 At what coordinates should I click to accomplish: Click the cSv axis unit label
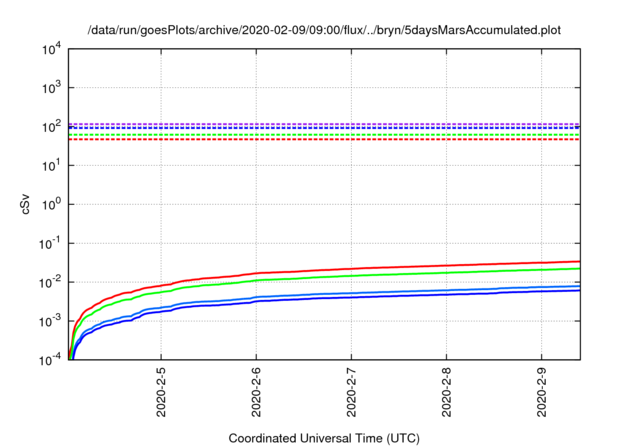click(x=25, y=204)
